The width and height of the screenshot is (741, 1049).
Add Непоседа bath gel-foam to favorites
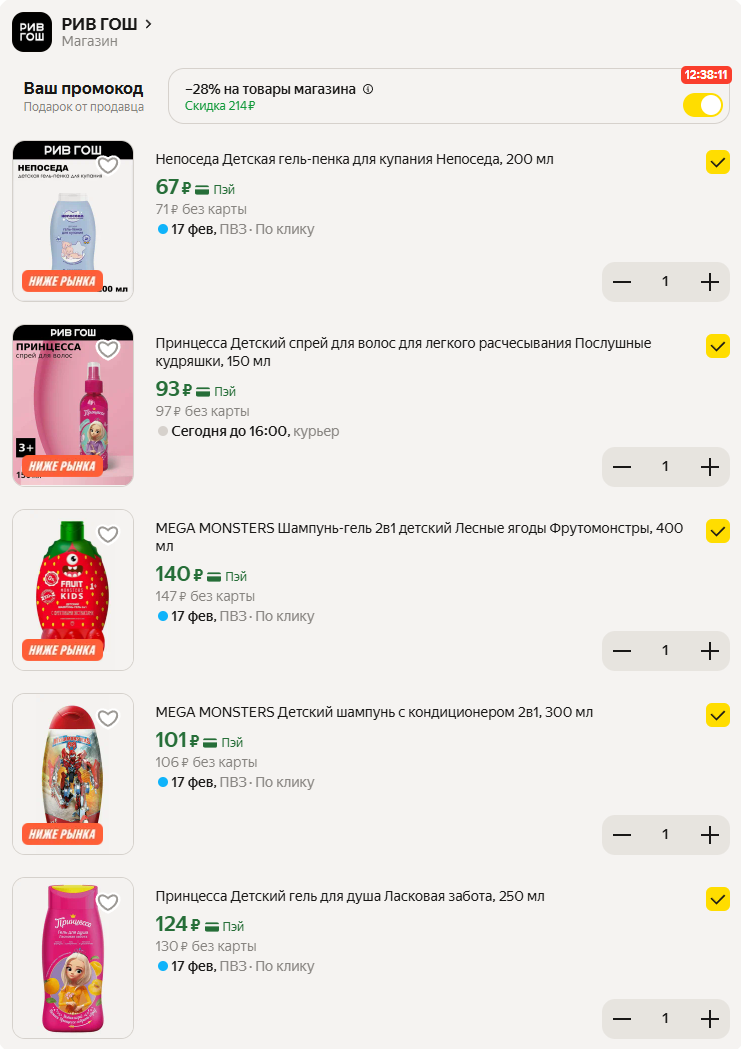pyautogui.click(x=108, y=166)
